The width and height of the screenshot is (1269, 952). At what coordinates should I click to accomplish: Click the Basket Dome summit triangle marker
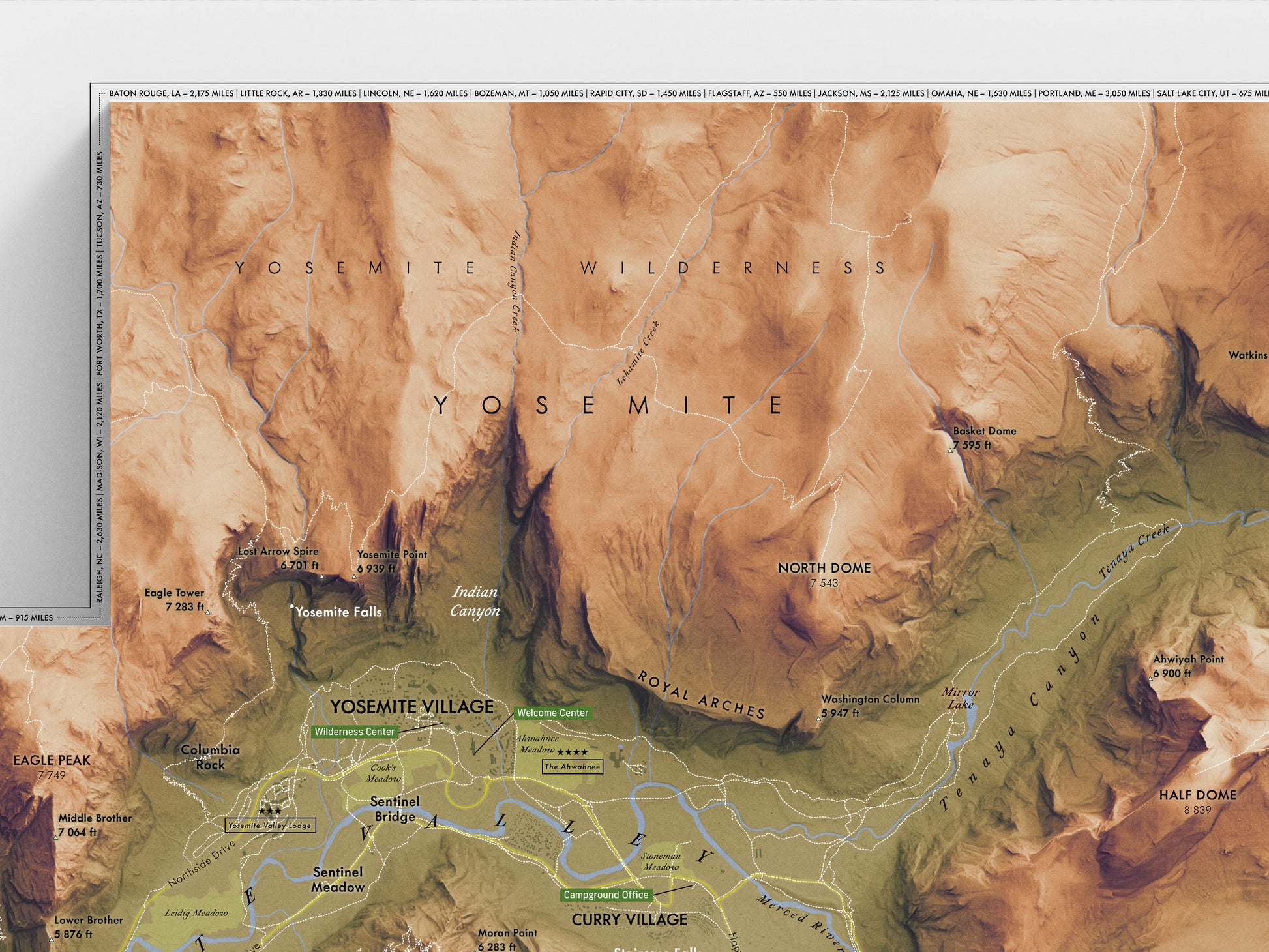click(x=950, y=450)
